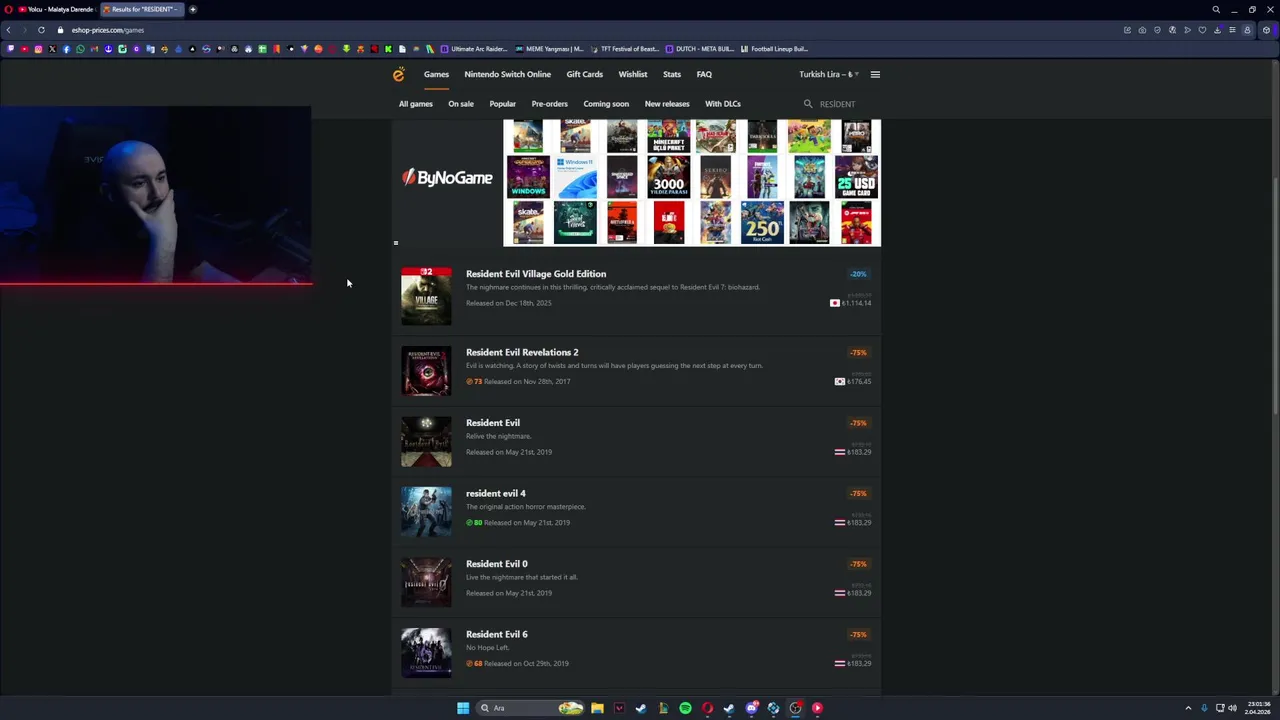Click the volume icon in system tray

pyautogui.click(x=1232, y=708)
